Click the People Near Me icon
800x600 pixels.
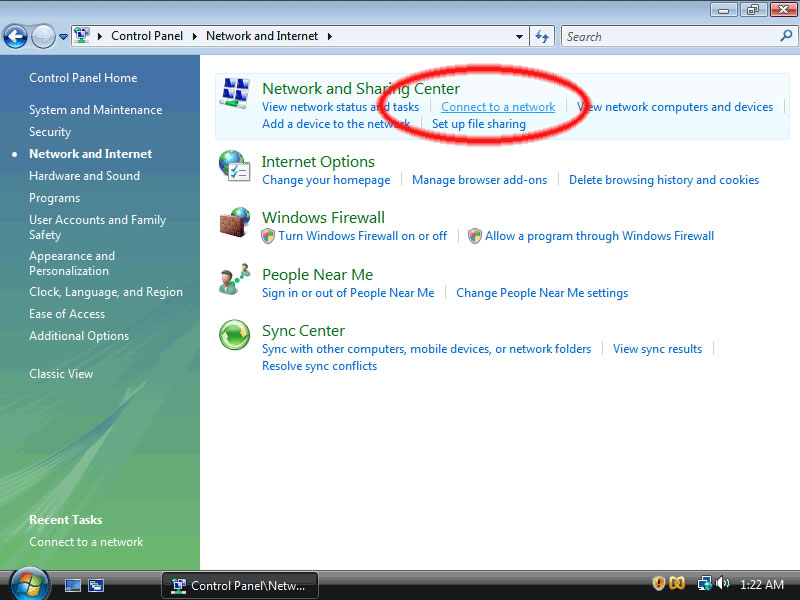(x=235, y=280)
